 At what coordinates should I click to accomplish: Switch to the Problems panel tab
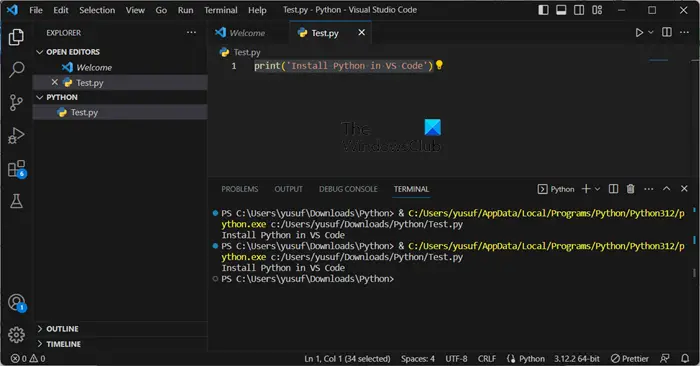pos(240,189)
